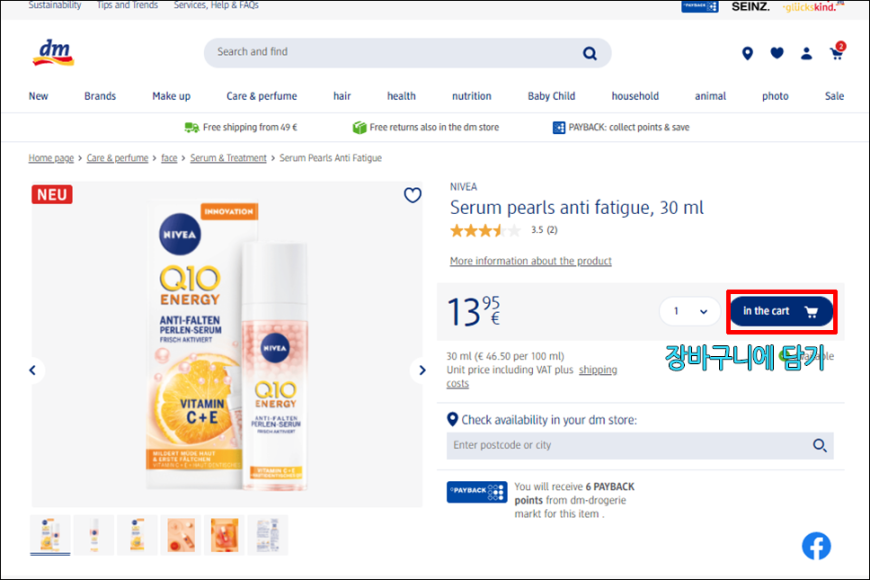The width and height of the screenshot is (870, 580).
Task: Open the animal menu item
Action: pos(710,96)
